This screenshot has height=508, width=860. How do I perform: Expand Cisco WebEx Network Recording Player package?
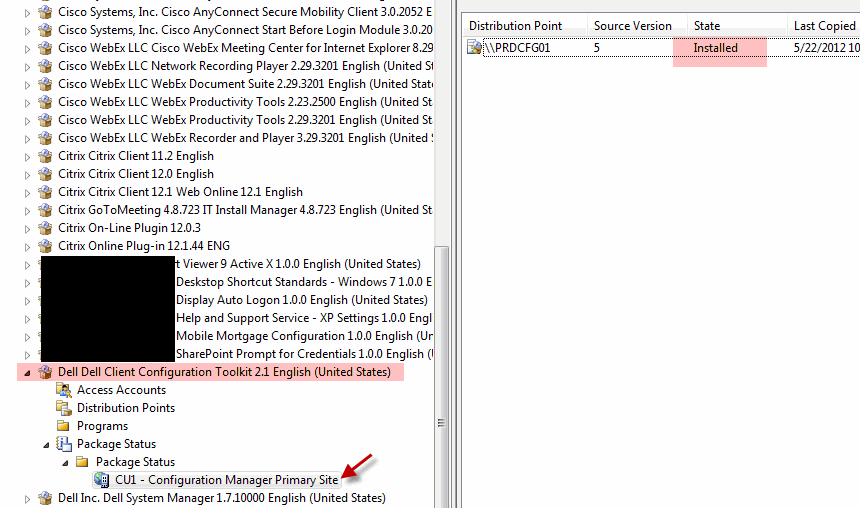pos(27,67)
